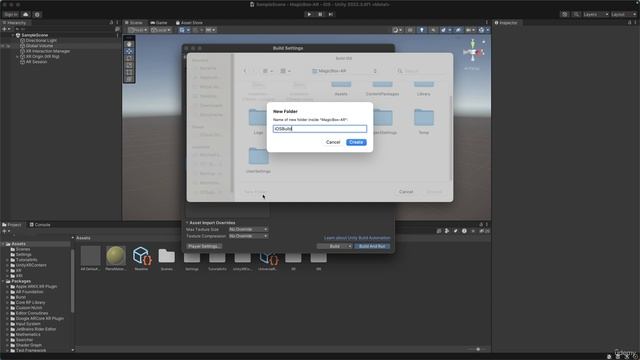Click the Step forward button in Unity toolbar
Image resolution: width=640 pixels, height=360 pixels.
pos(331,14)
